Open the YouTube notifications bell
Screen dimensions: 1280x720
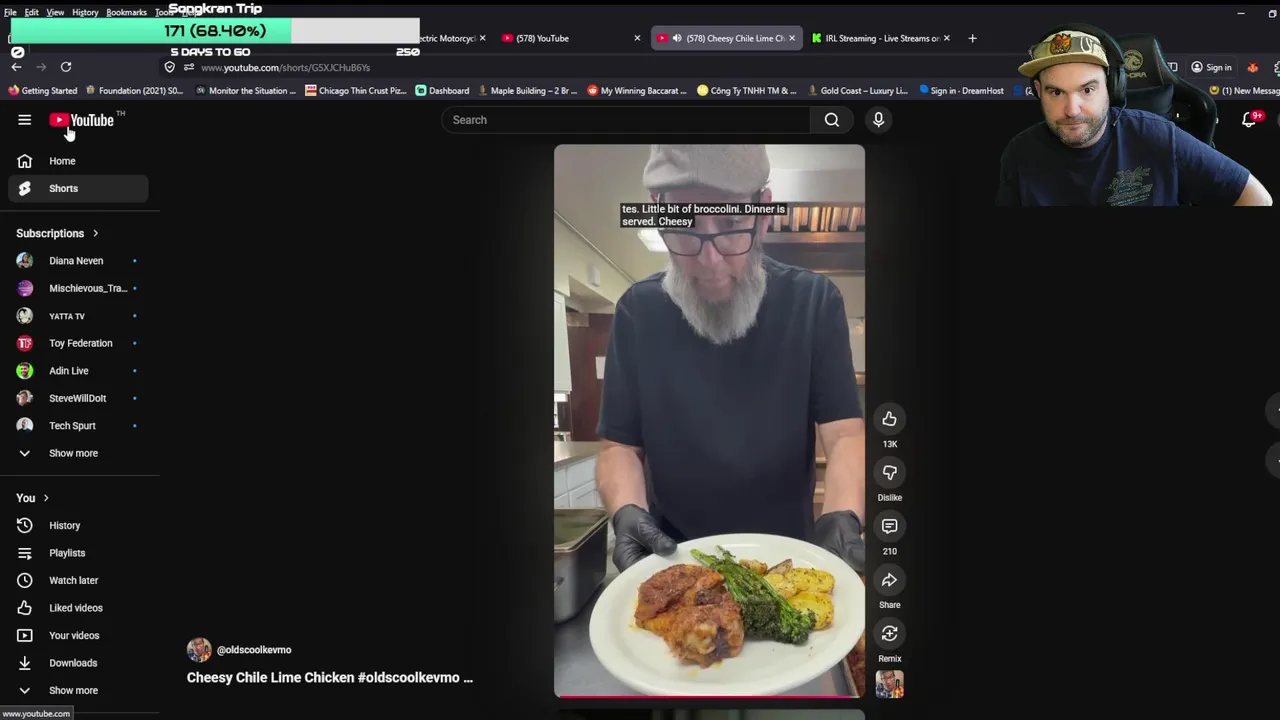pyautogui.click(x=1249, y=120)
